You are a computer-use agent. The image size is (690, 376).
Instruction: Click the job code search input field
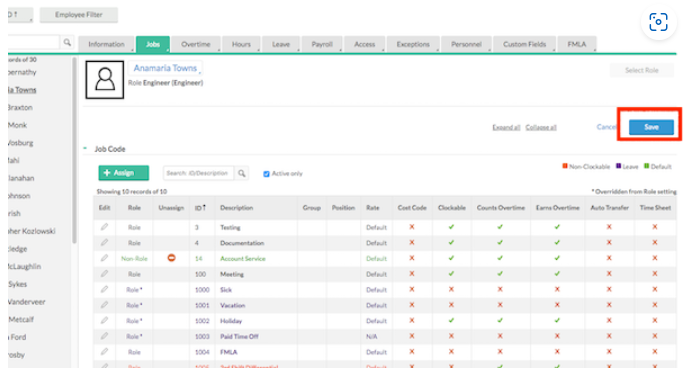point(198,173)
